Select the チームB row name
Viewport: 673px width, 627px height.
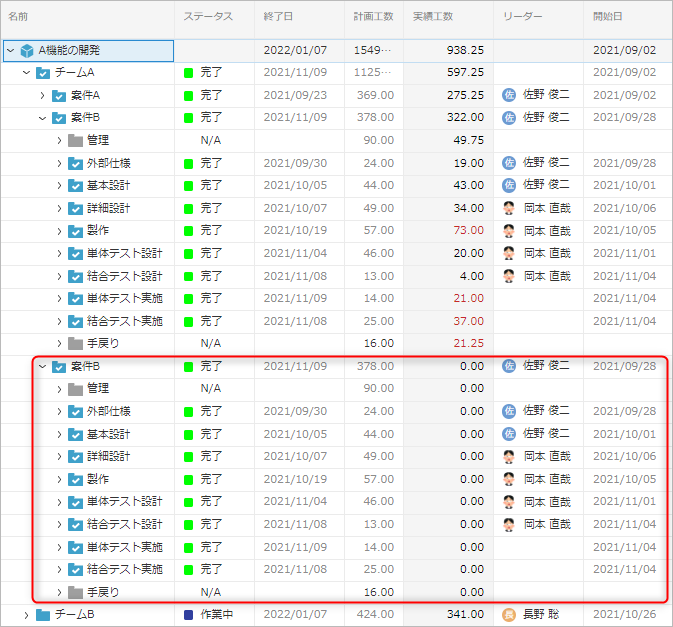(x=73, y=614)
